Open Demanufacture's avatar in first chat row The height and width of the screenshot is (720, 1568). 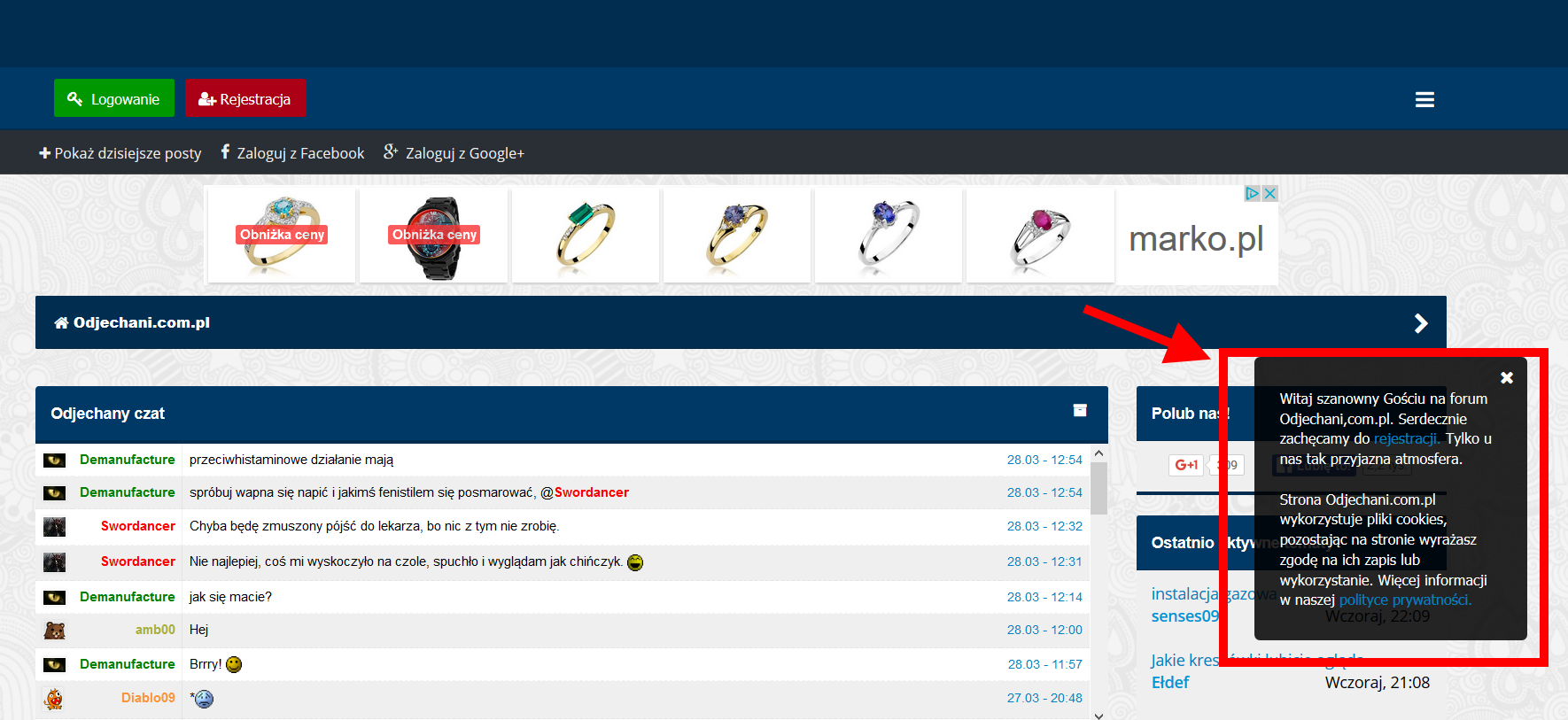coord(55,461)
